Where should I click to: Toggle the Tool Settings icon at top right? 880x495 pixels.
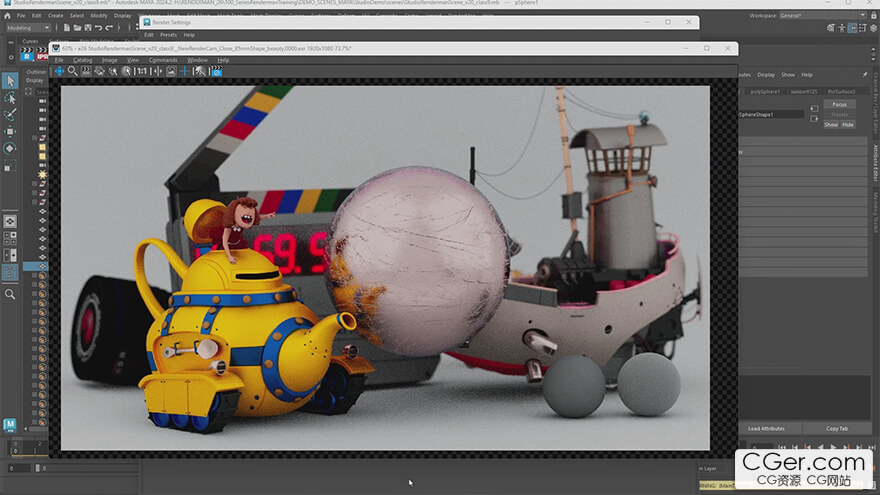(863, 28)
